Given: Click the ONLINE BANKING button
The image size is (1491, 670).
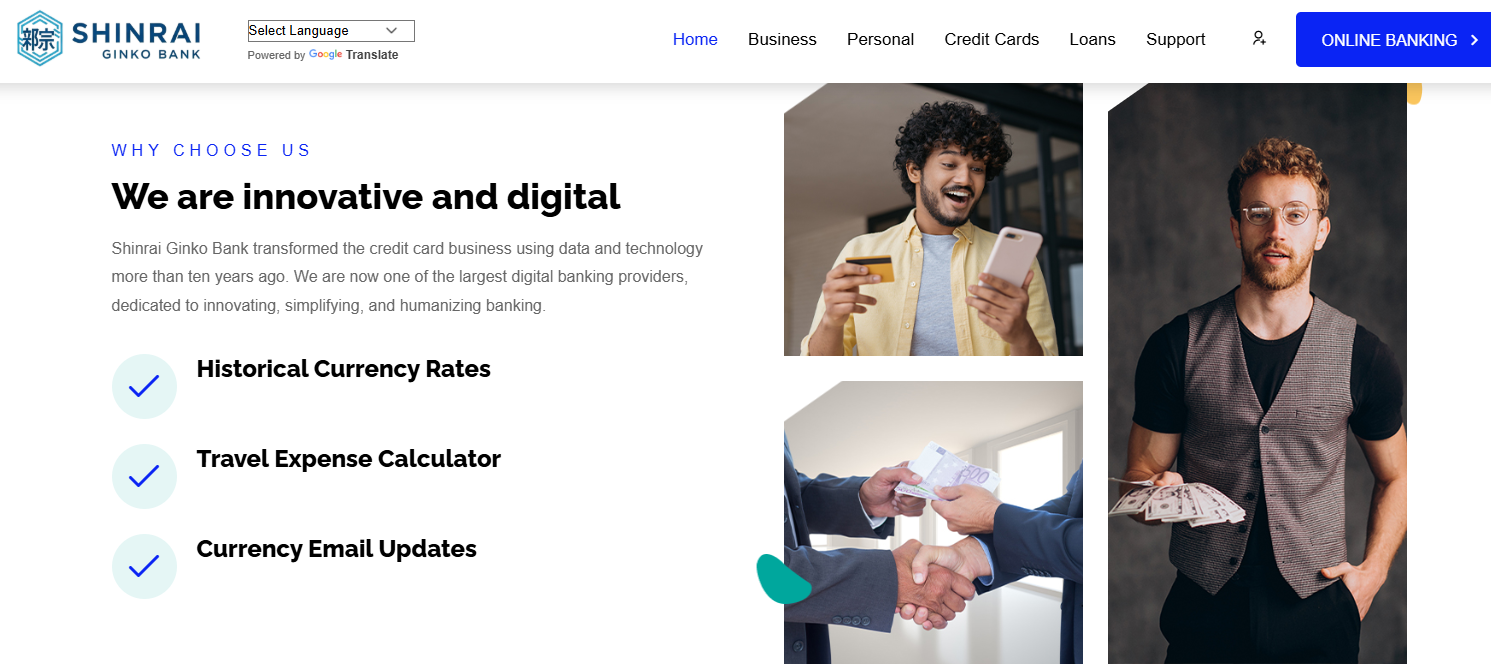Looking at the screenshot, I should (x=1393, y=40).
